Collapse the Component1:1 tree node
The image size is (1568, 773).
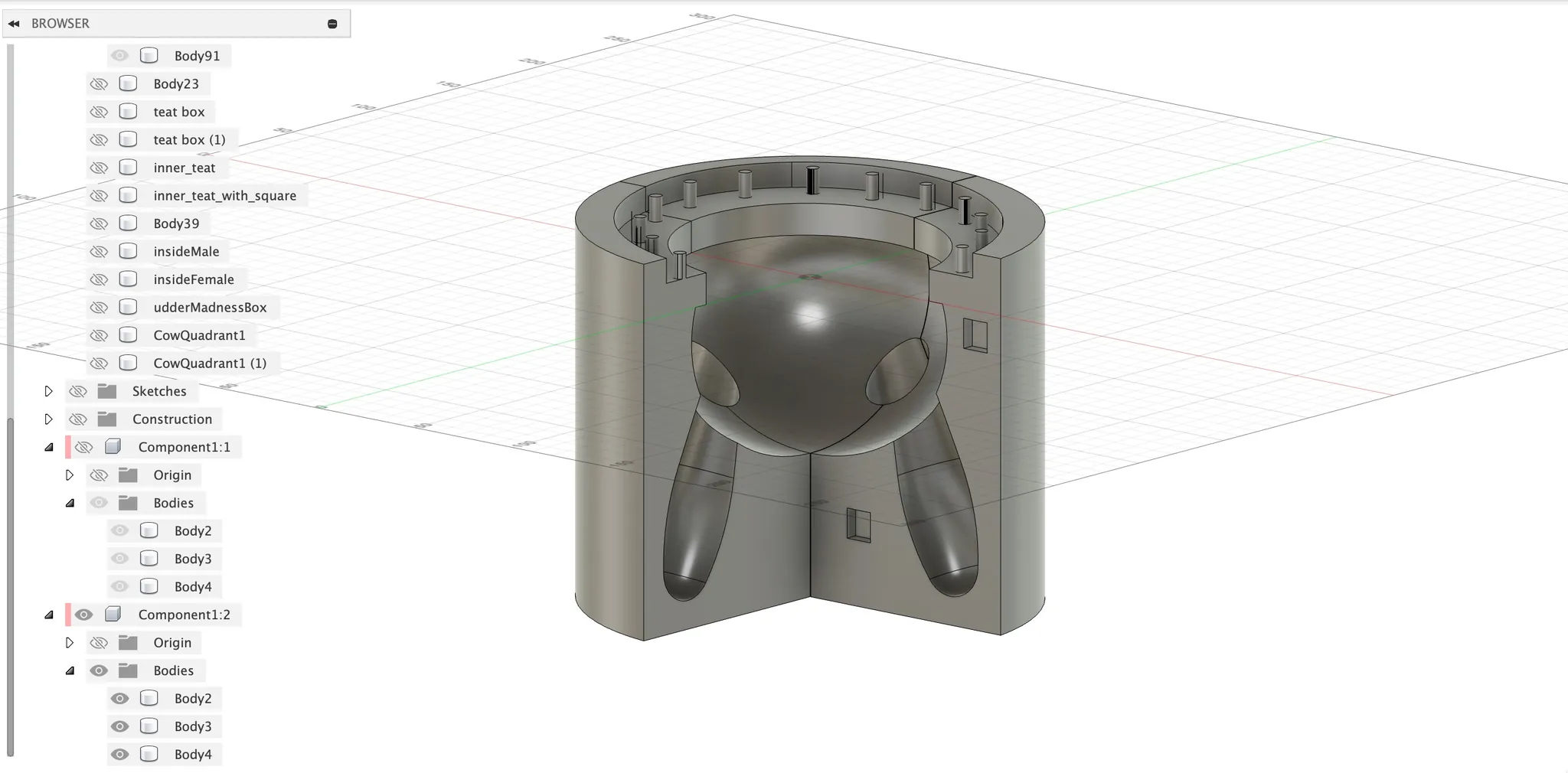(49, 447)
